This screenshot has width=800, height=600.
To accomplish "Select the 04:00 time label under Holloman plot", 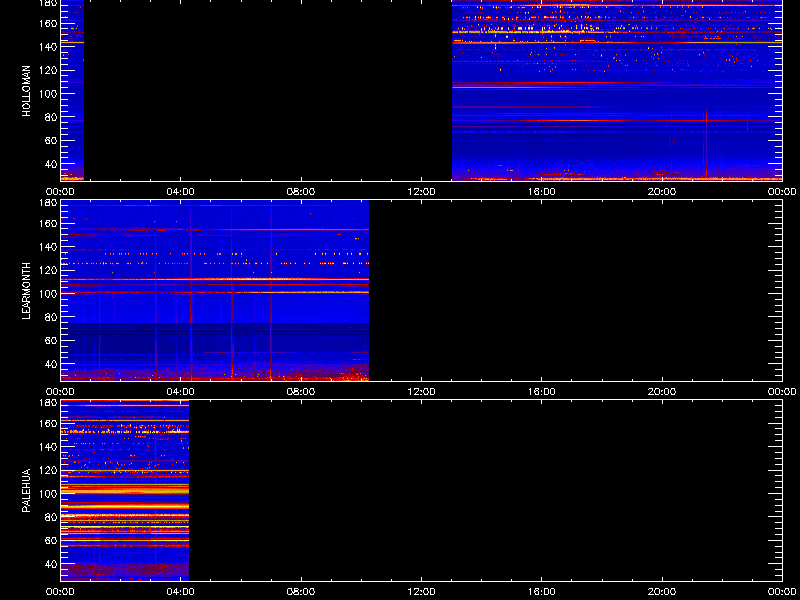I will 181,192.
